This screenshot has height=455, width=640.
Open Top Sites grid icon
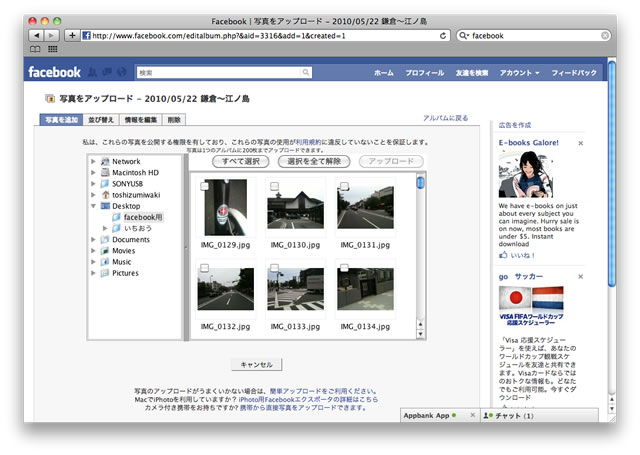tap(53, 49)
